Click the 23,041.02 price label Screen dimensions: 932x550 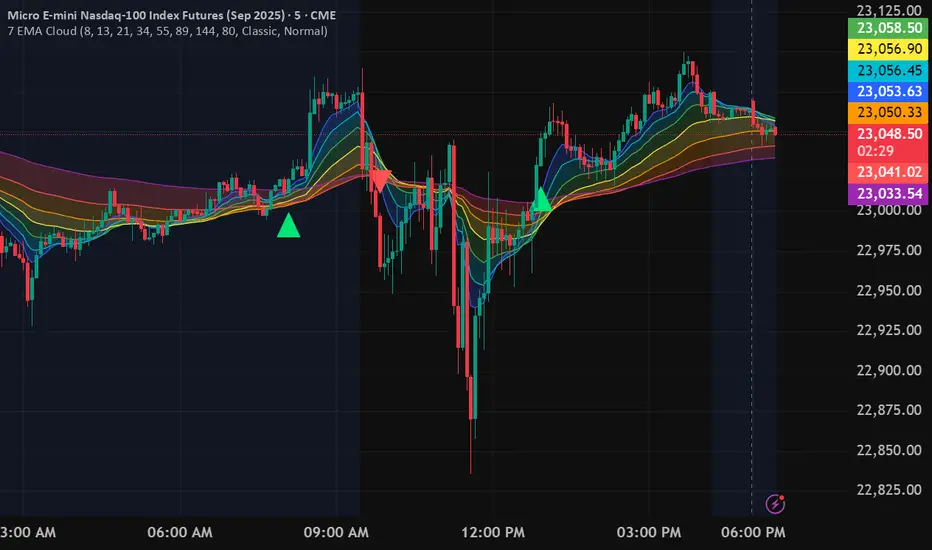coord(889,172)
